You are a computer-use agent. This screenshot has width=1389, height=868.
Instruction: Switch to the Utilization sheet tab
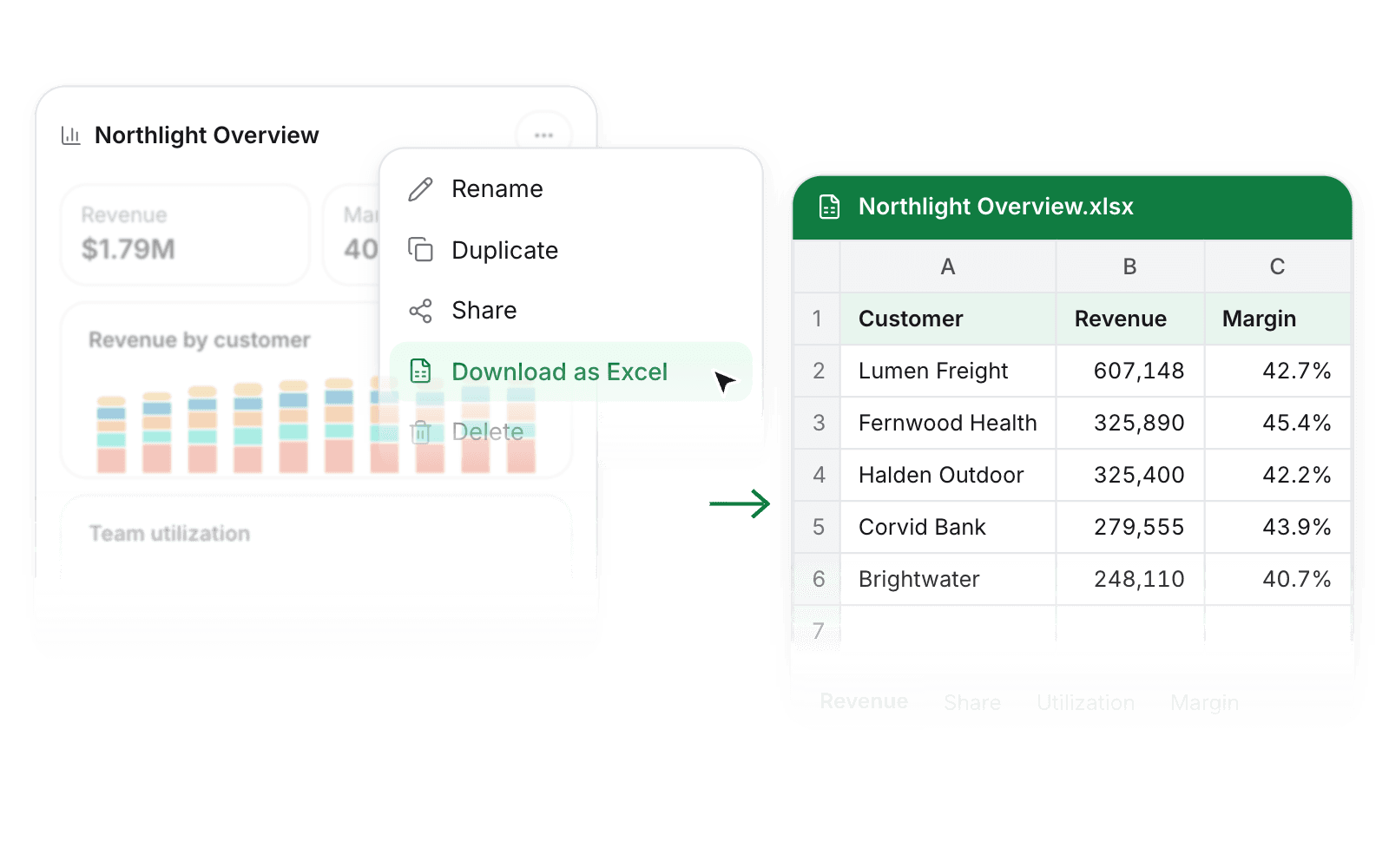coord(1085,702)
